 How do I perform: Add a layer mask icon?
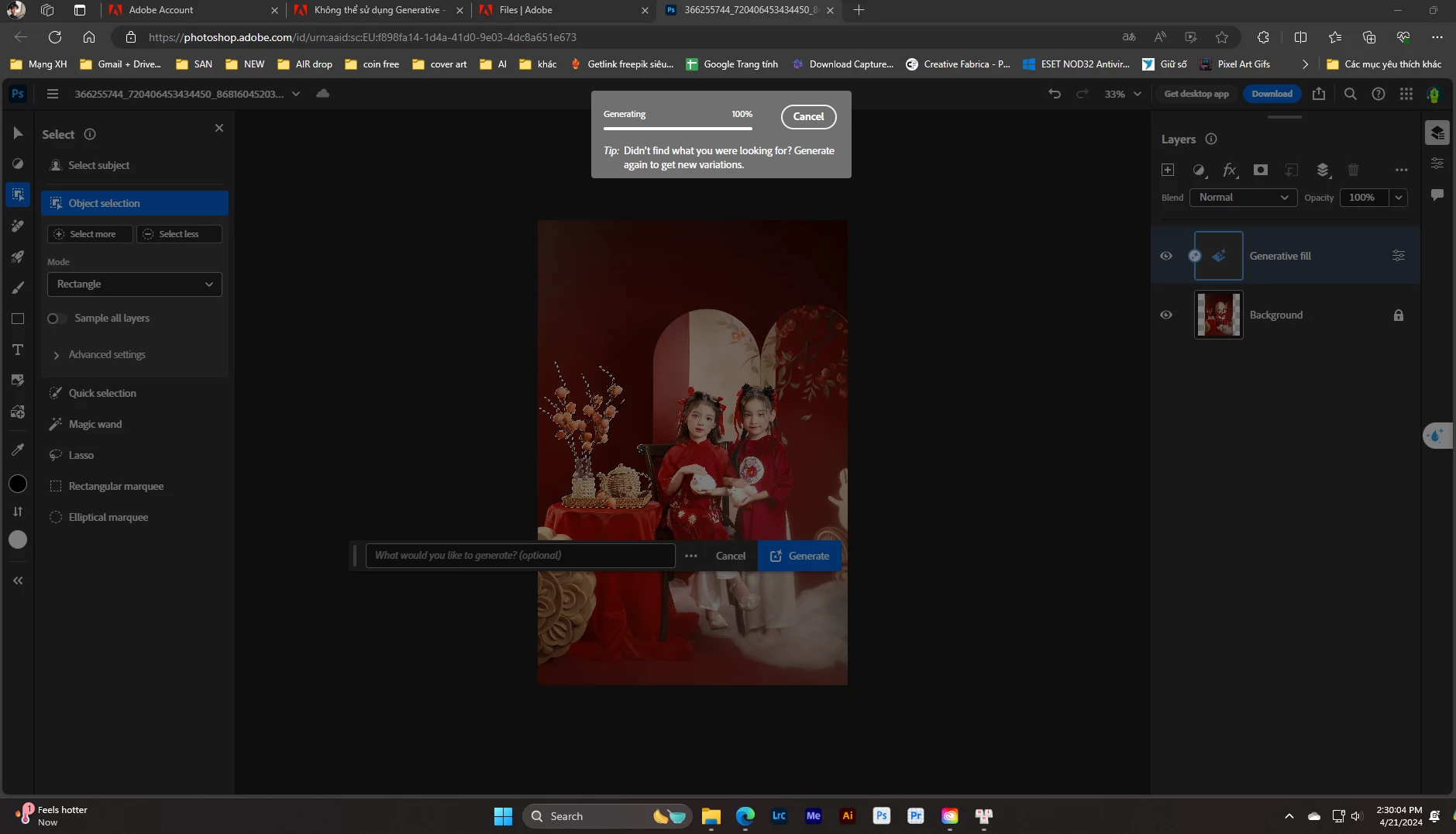[1261, 170]
